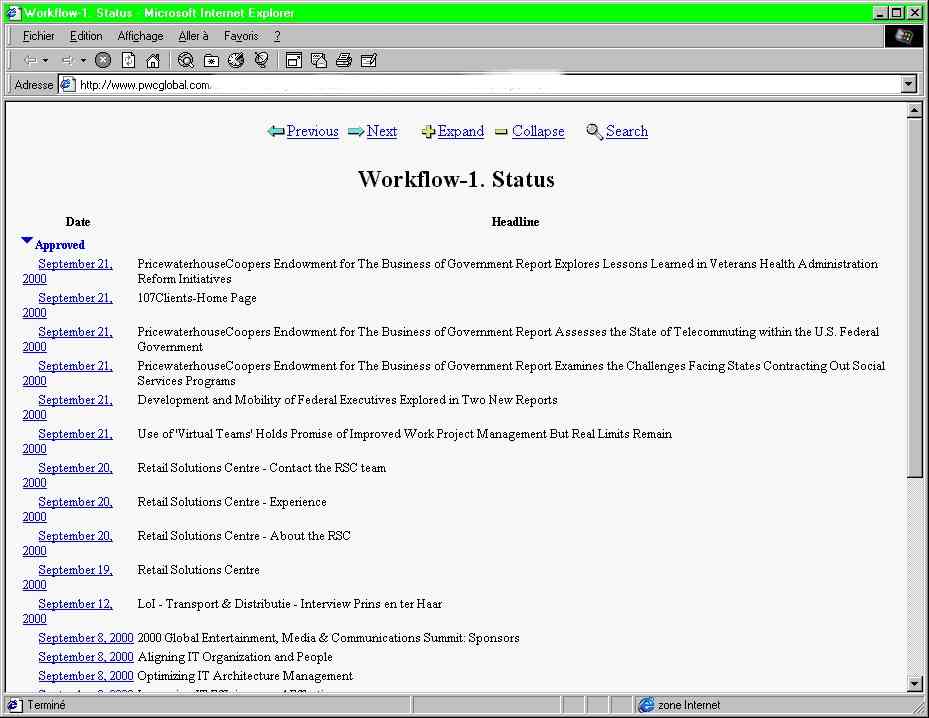Switch to Fullscreen view
929x718 pixels.
[294, 60]
